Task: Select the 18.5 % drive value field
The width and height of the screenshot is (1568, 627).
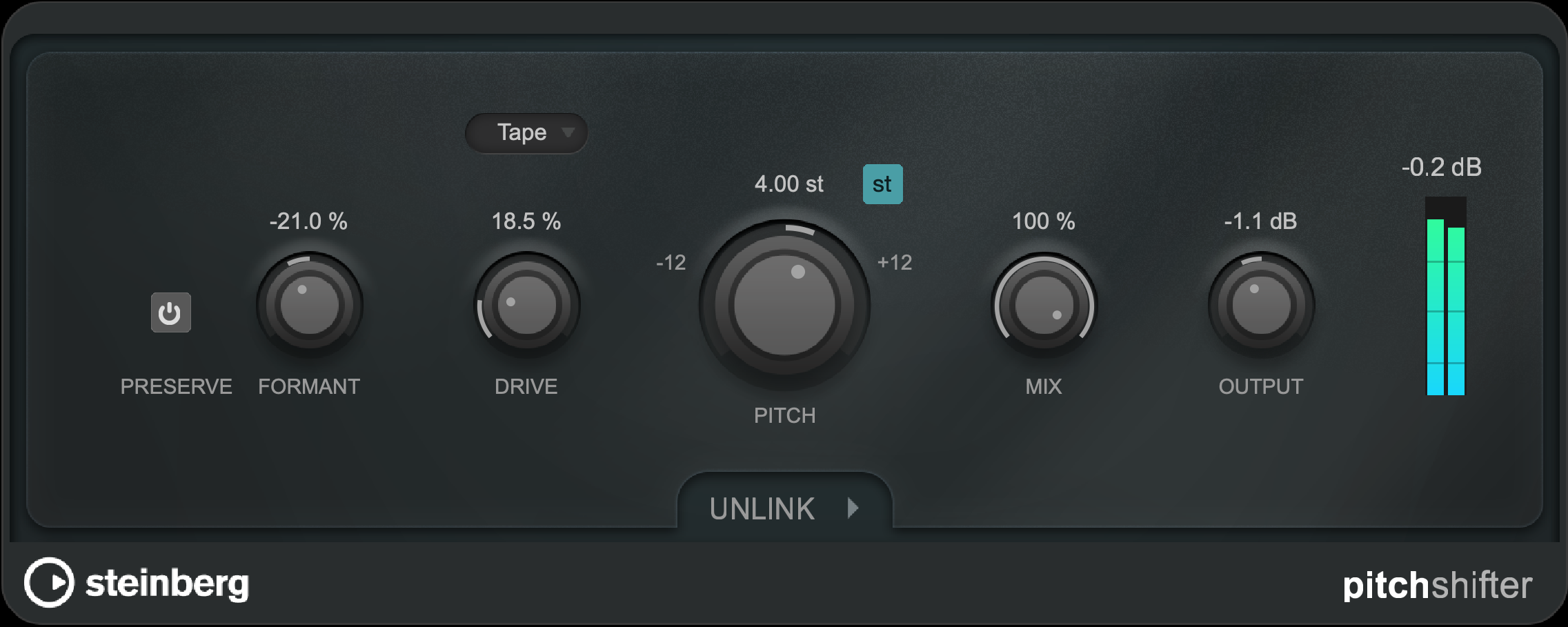Action: [526, 221]
